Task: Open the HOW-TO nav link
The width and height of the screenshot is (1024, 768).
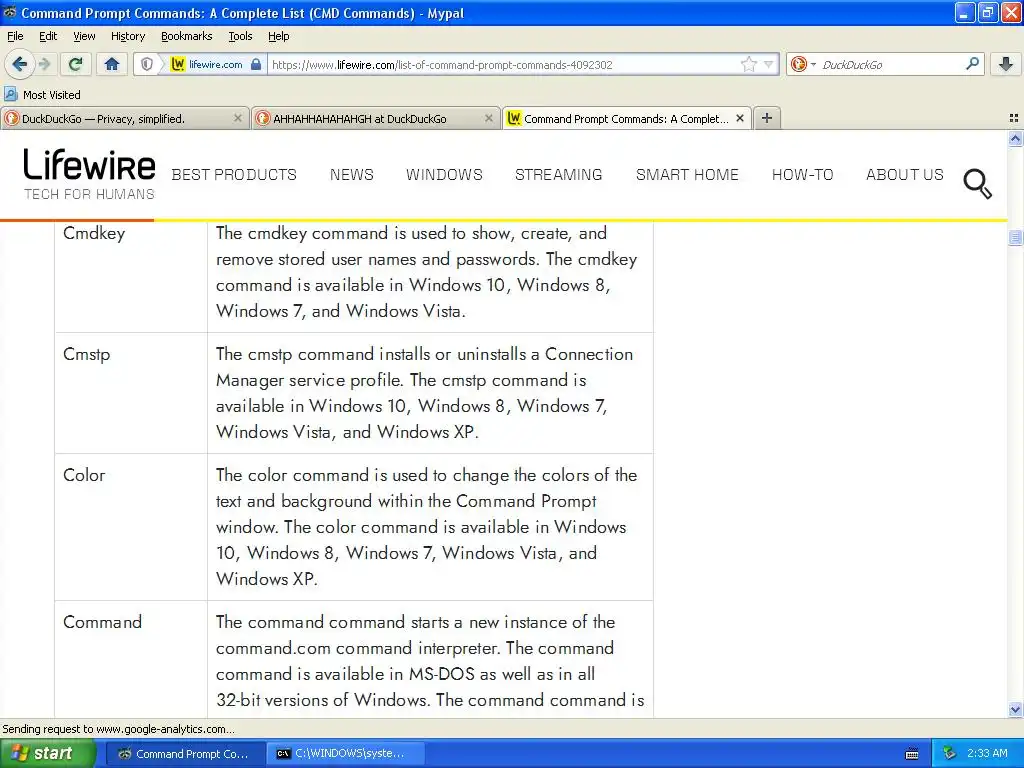Action: tap(803, 174)
